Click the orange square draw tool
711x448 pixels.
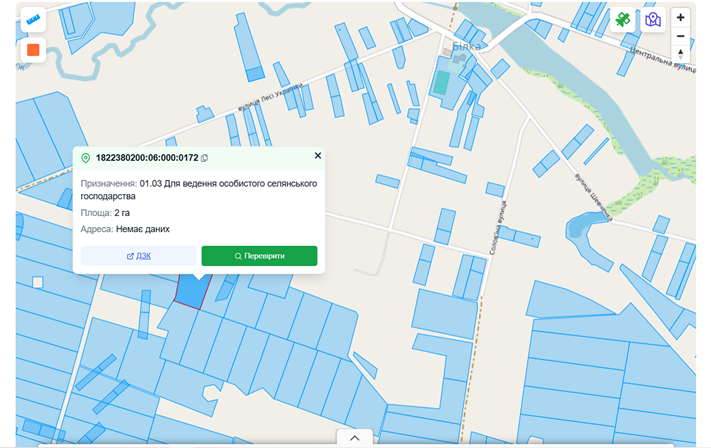(x=33, y=50)
